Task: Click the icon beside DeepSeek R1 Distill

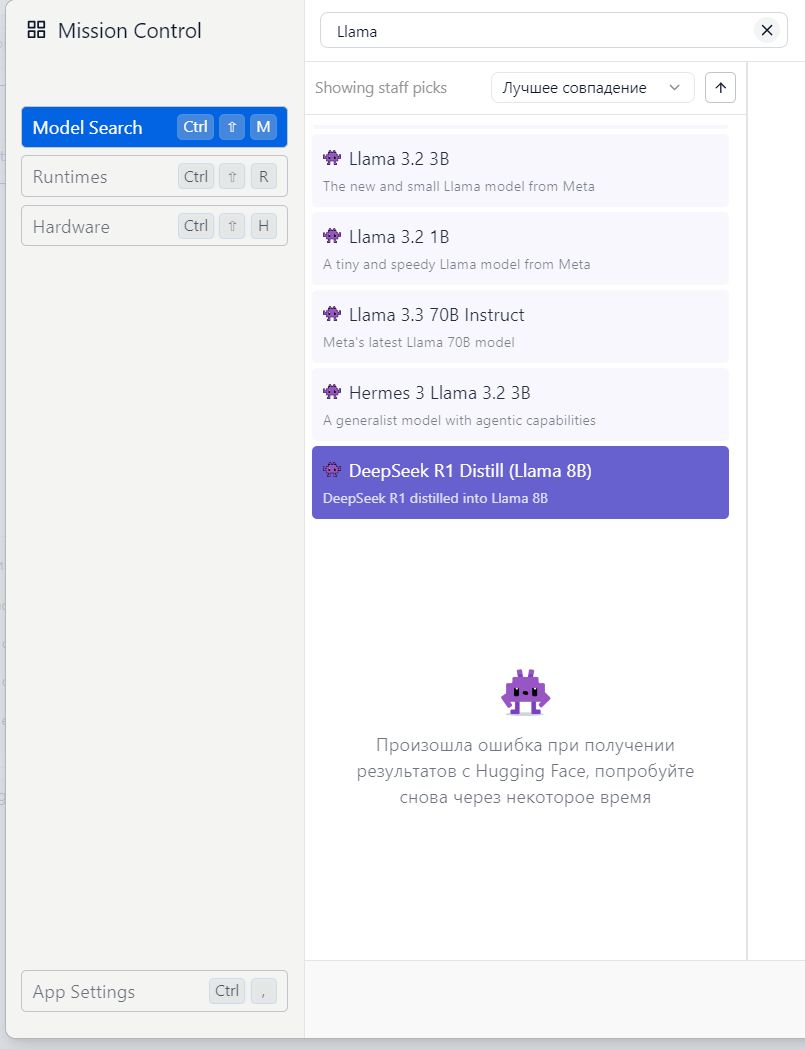Action: point(332,470)
